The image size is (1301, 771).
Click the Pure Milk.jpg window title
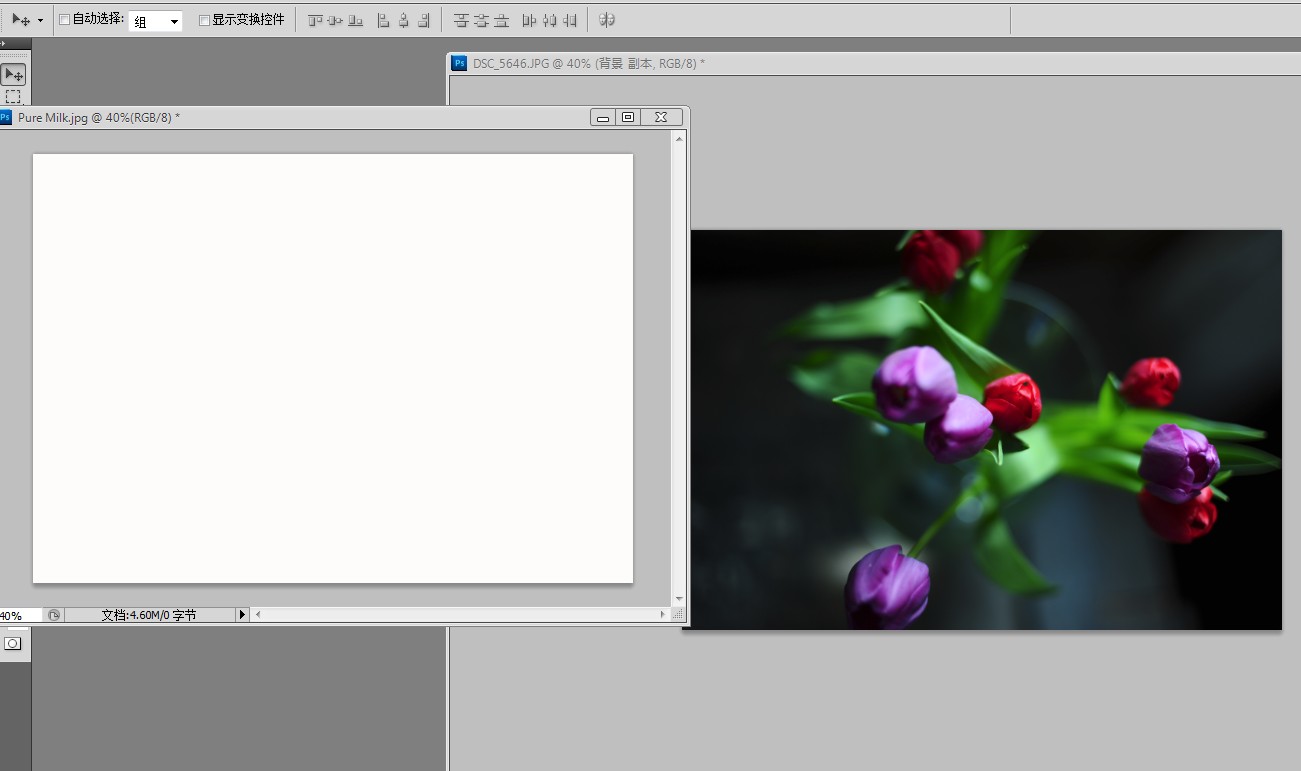pyautogui.click(x=99, y=117)
